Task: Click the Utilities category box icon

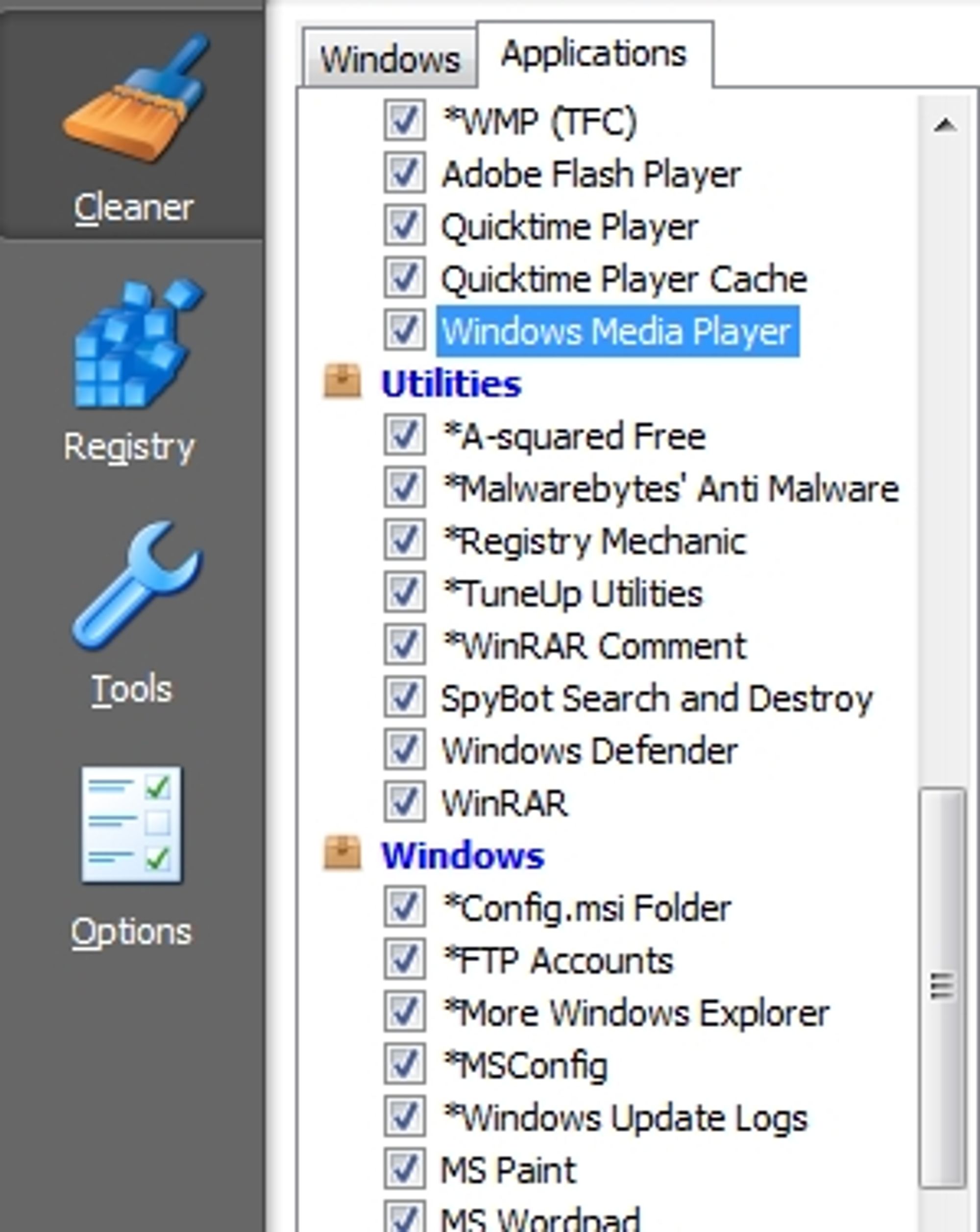Action: tap(343, 381)
